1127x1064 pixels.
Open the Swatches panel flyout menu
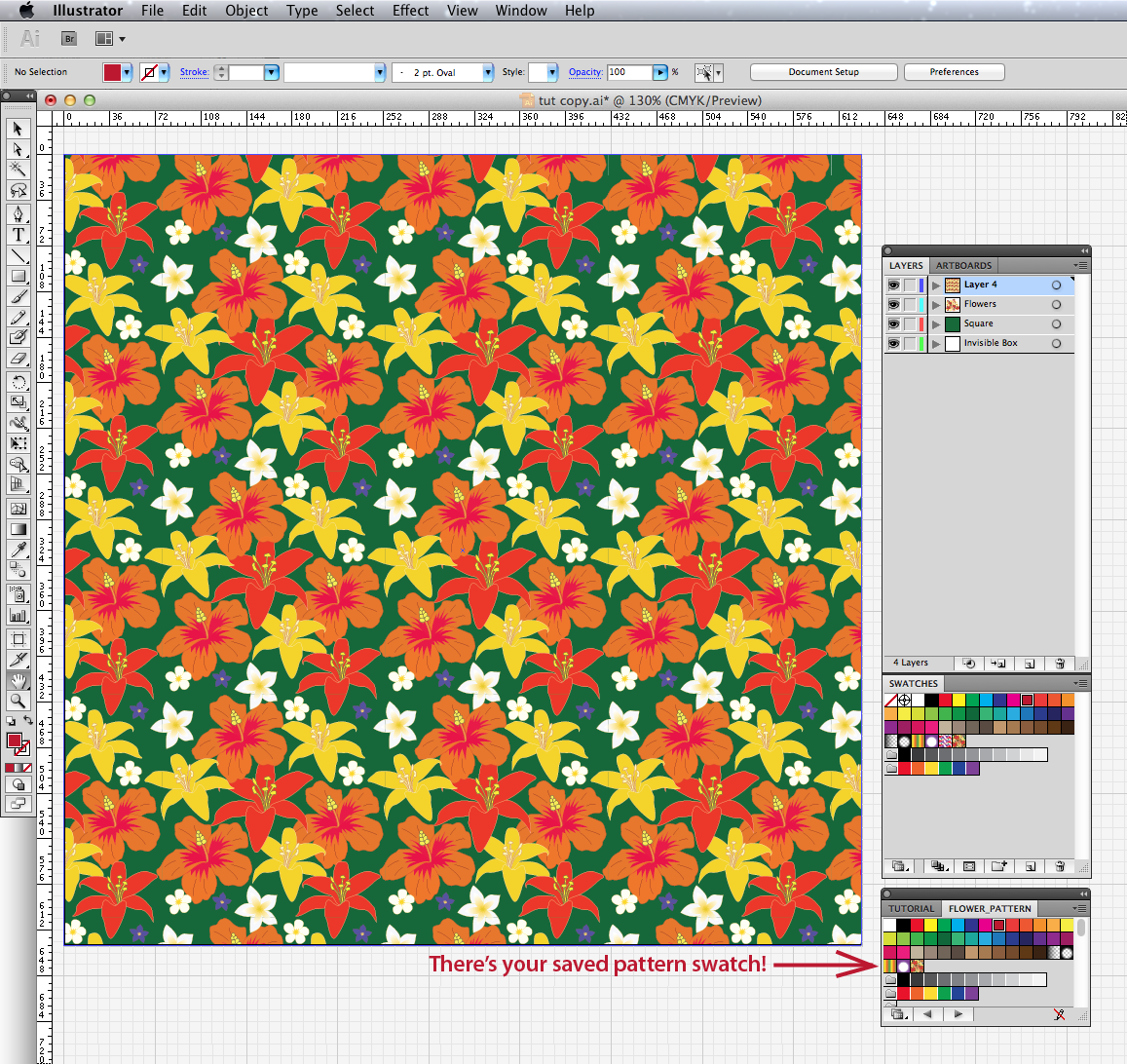[x=1081, y=684]
